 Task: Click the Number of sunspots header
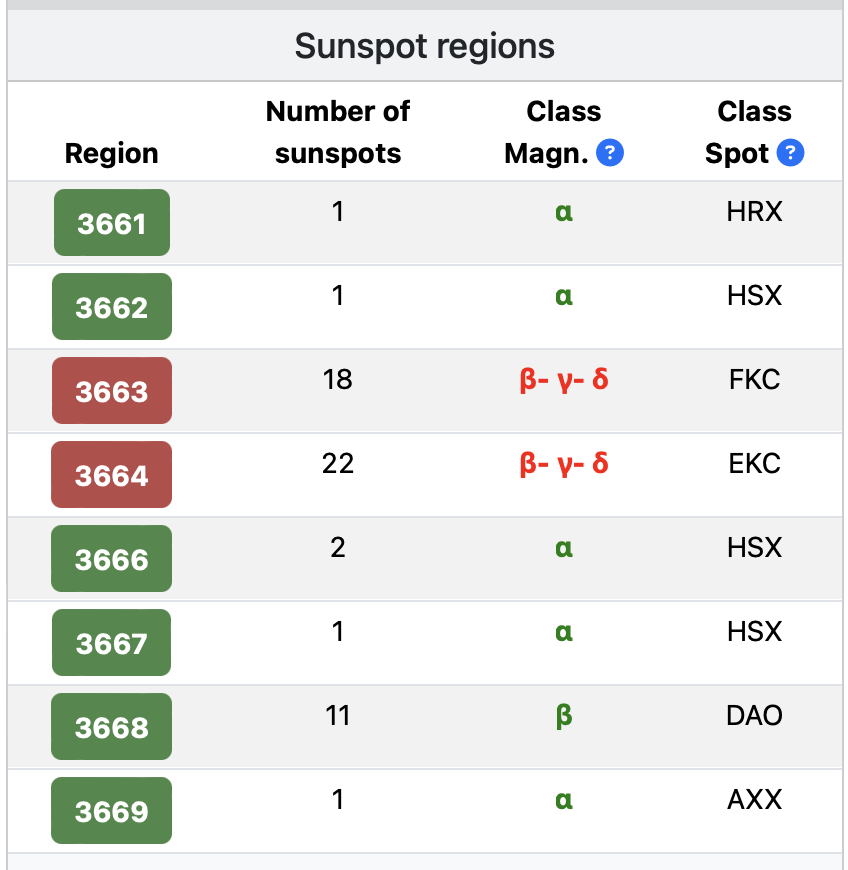tap(337, 132)
